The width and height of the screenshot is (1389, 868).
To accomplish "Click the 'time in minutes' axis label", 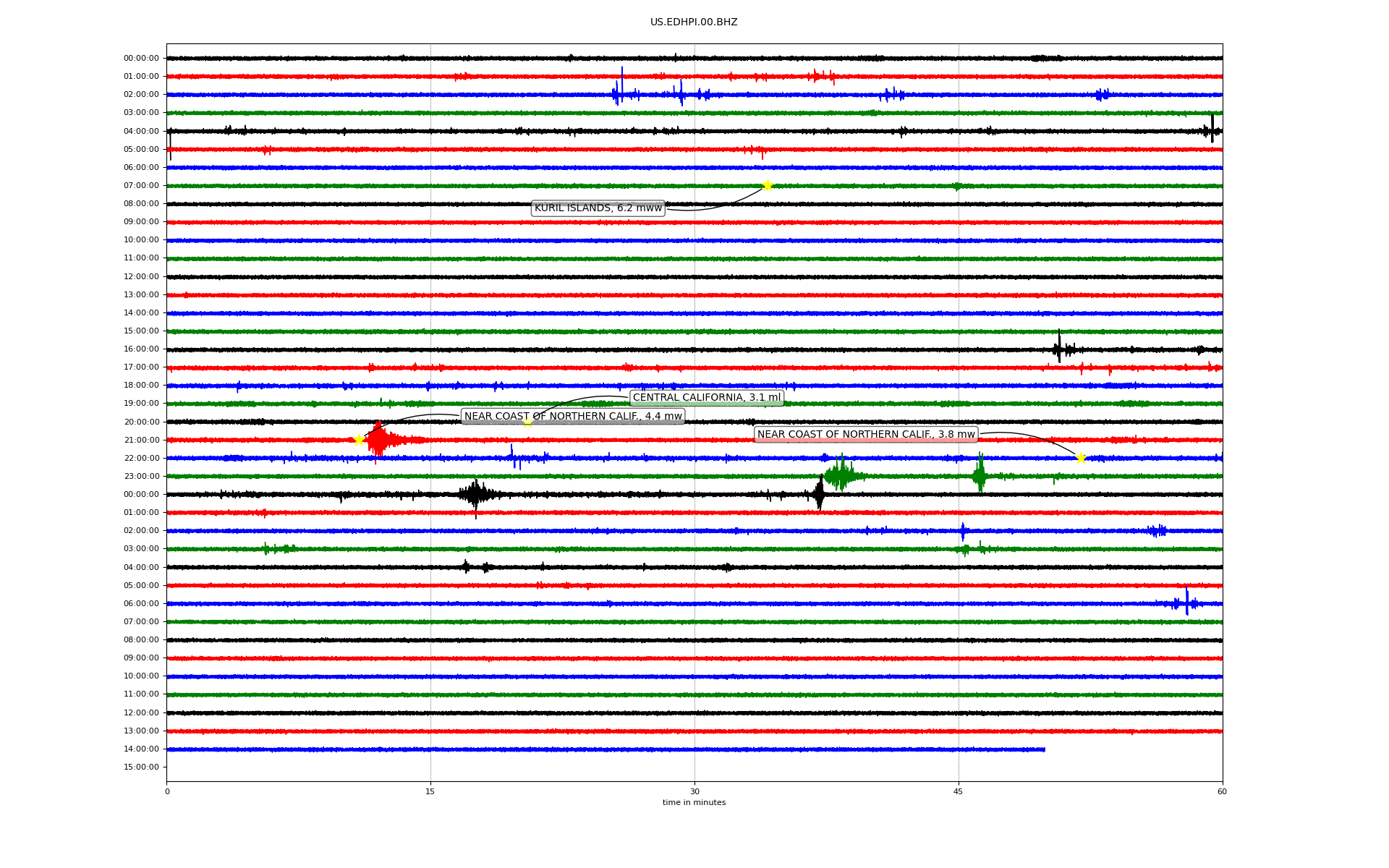I will (694, 802).
